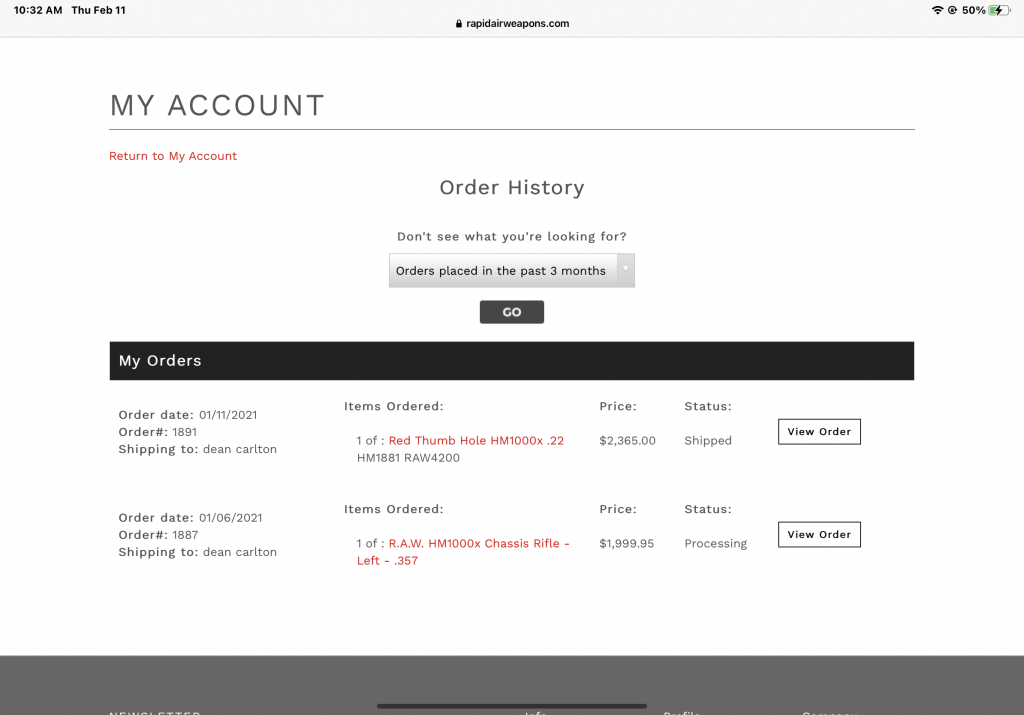Viewport: 1024px width, 715px height.
Task: Click the $2,365.00 price
Action: point(627,441)
